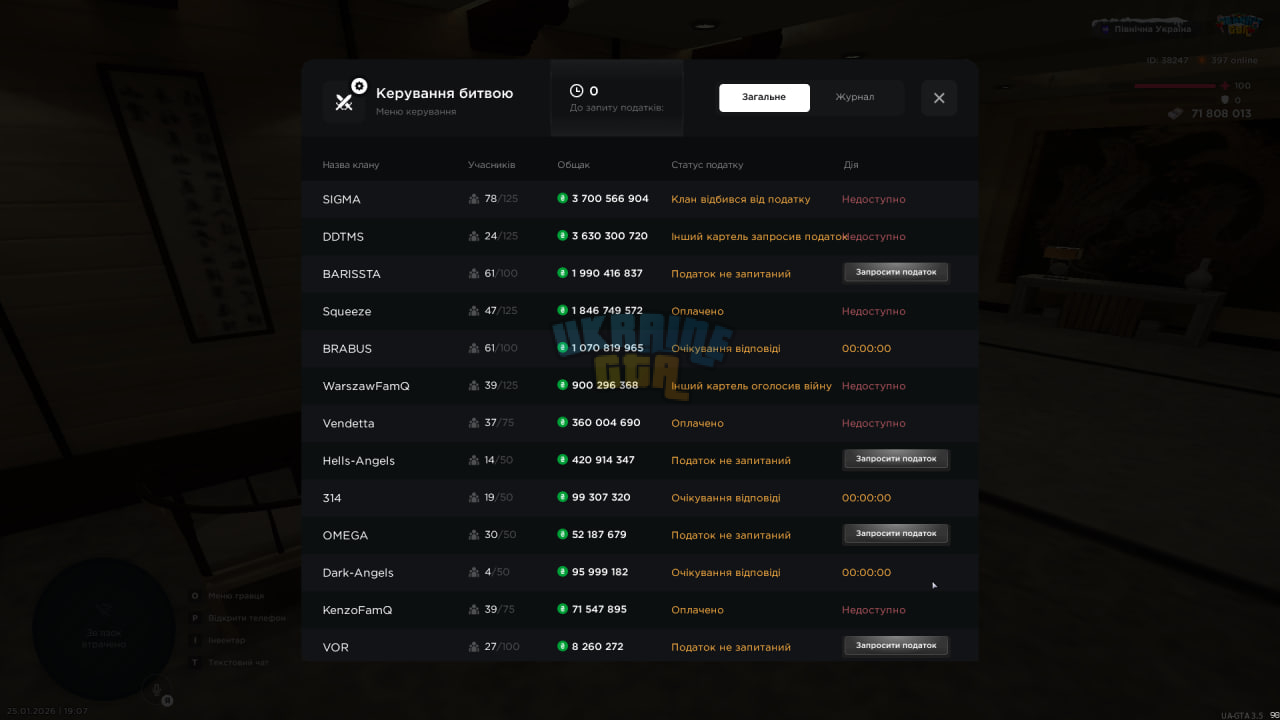1280x720 pixels.
Task: Click the members icon in VOR row
Action: [474, 647]
